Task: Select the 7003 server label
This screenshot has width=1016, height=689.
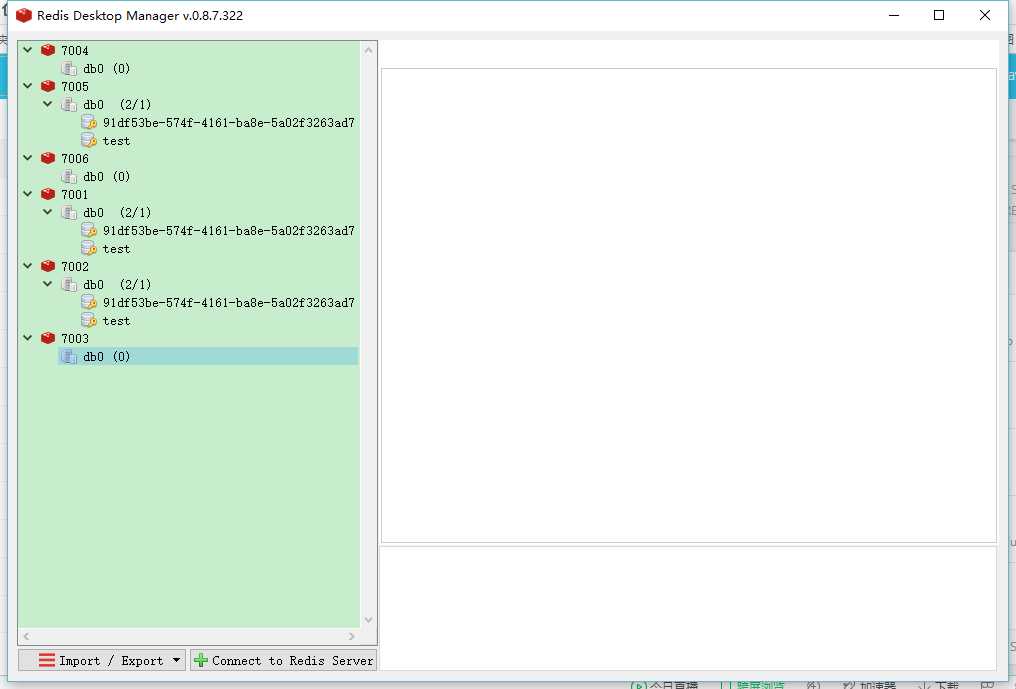Action: 75,339
